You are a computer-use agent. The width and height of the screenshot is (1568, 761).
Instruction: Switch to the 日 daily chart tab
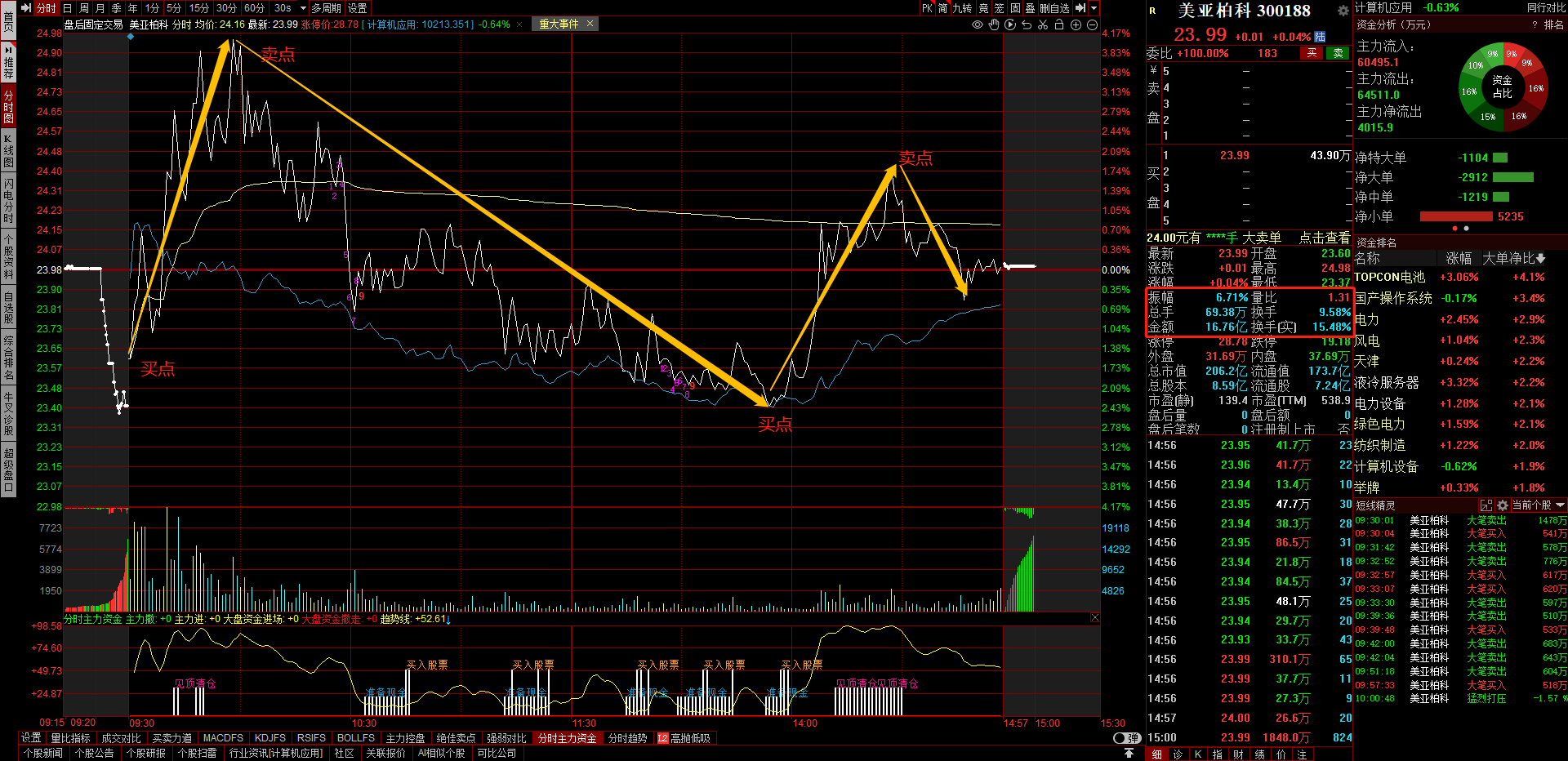[68, 8]
